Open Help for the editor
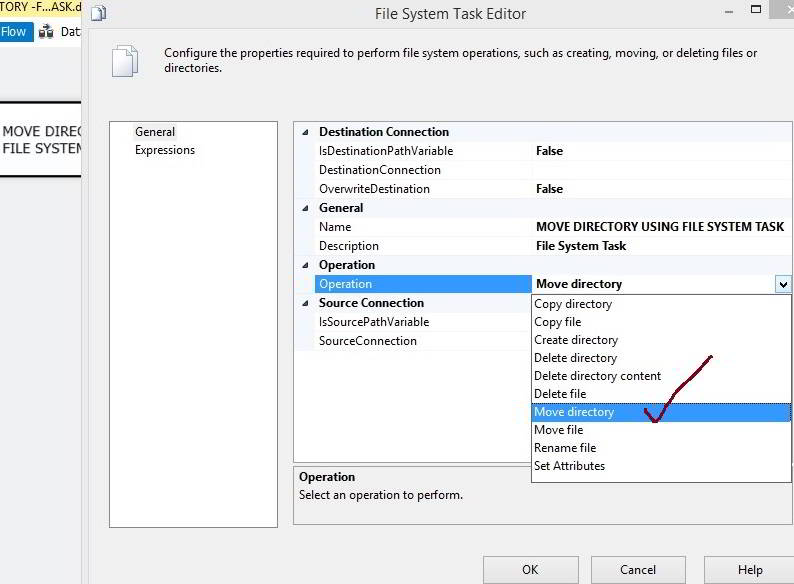The height and width of the screenshot is (584, 794). pyautogui.click(x=749, y=570)
